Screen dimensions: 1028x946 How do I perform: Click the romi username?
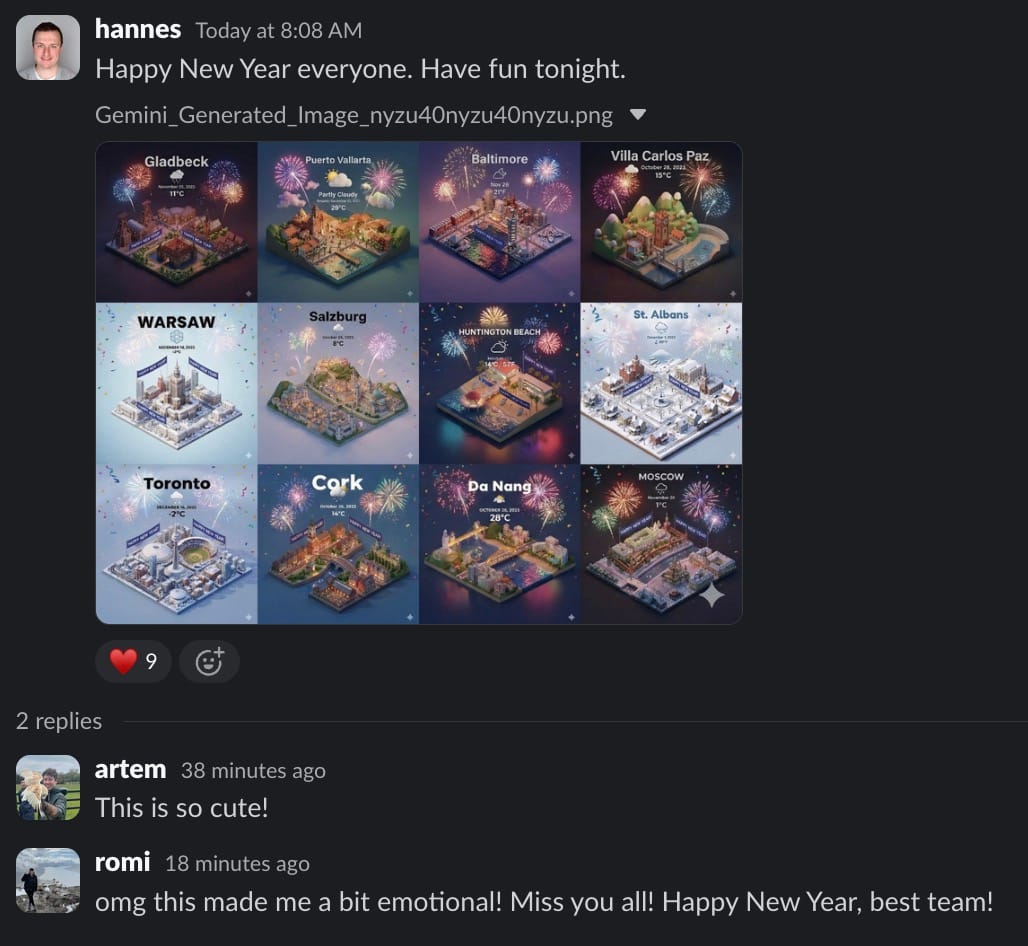pos(123,863)
